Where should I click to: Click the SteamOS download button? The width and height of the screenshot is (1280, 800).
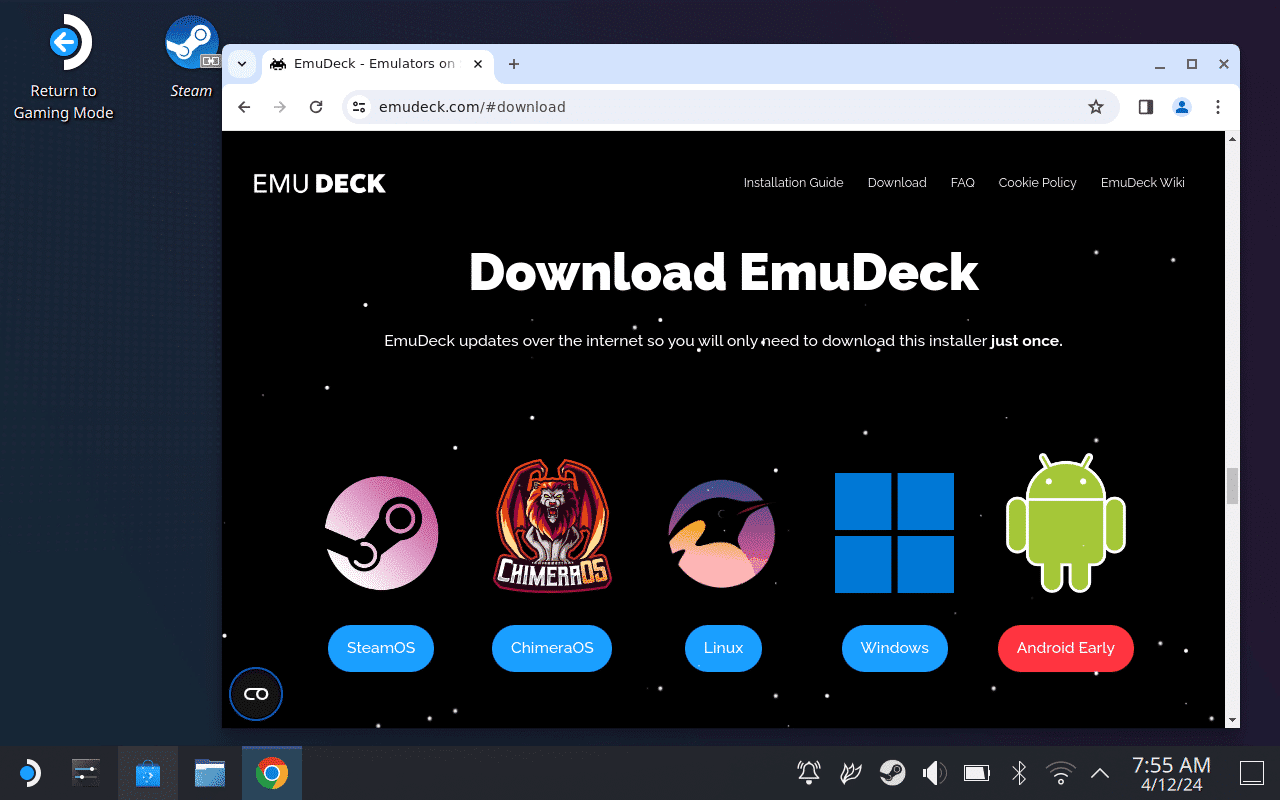pyautogui.click(x=381, y=648)
